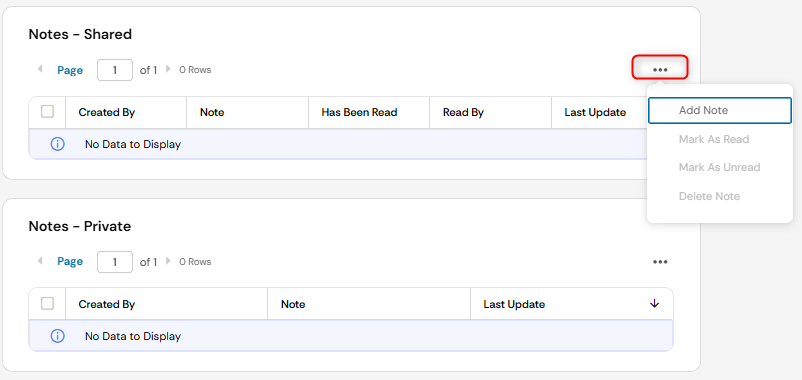Open the Private notes three-dot menu

point(660,262)
